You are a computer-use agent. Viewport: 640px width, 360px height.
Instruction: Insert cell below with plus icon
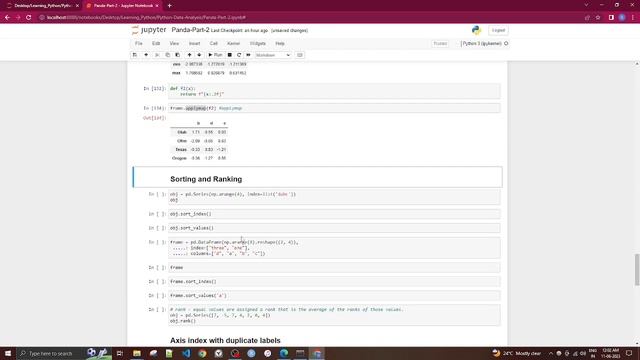click(146, 55)
